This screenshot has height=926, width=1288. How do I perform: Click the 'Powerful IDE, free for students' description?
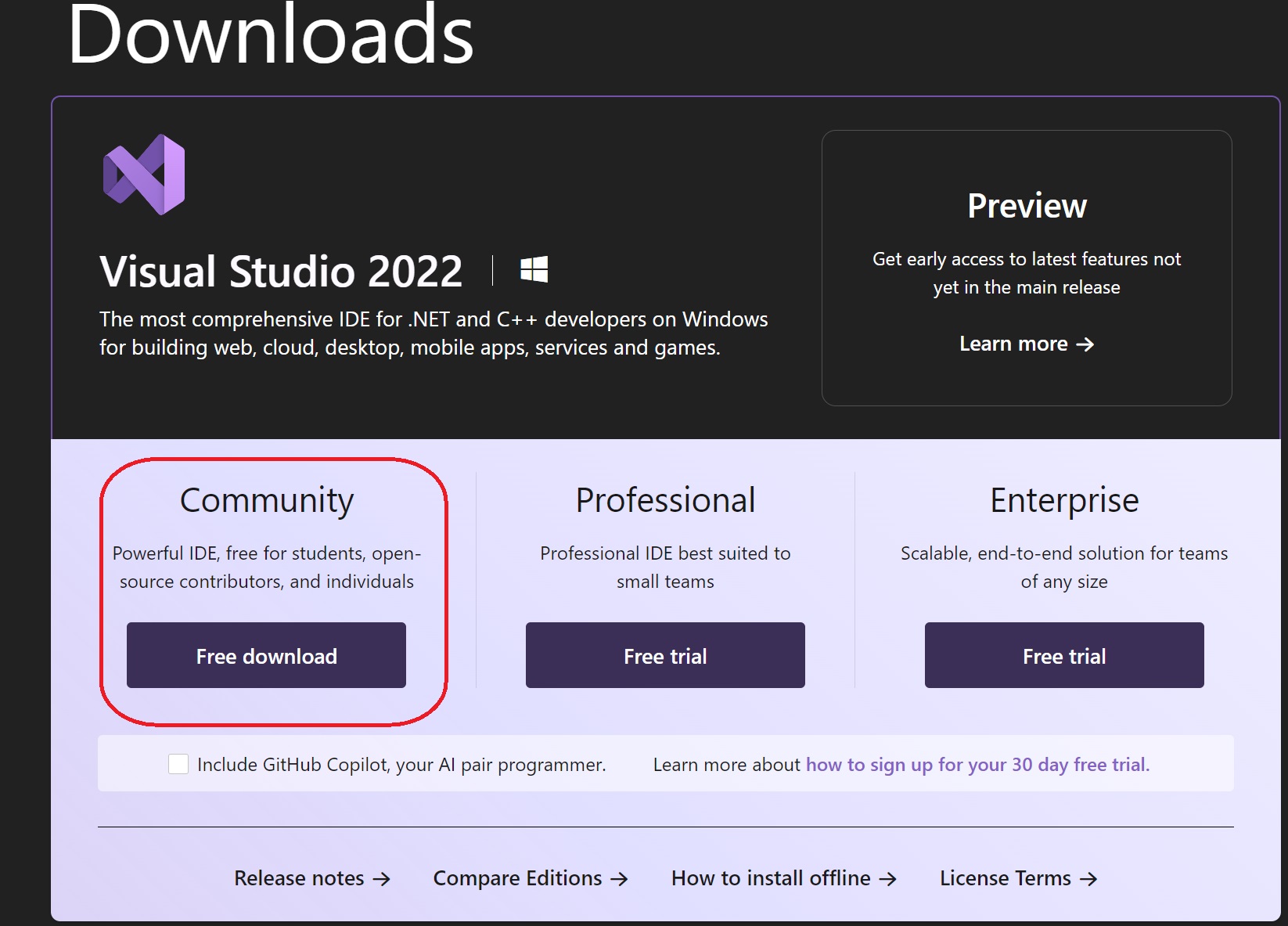pyautogui.click(x=267, y=567)
